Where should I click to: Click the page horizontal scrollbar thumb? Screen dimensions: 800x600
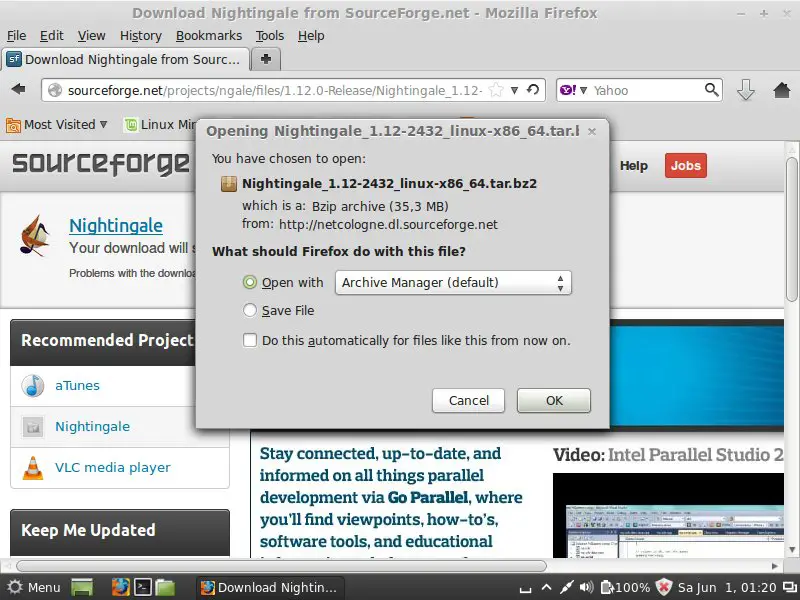281,566
